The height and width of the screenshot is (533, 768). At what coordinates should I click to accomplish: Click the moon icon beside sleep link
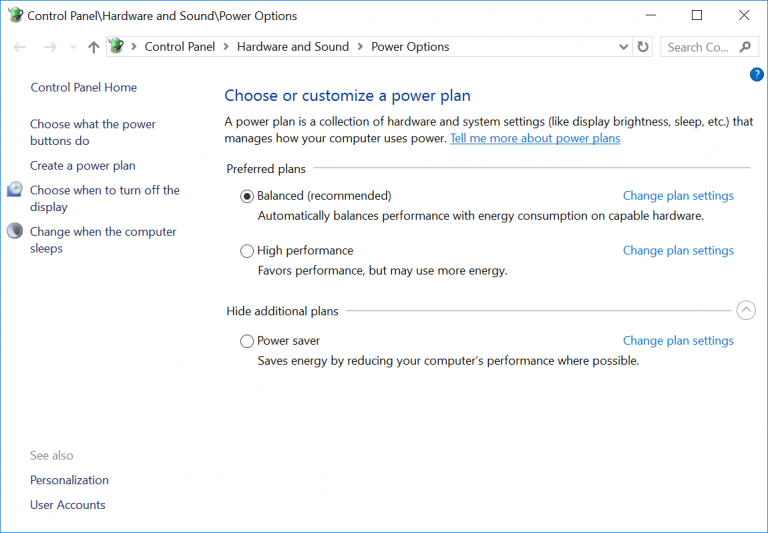15,231
